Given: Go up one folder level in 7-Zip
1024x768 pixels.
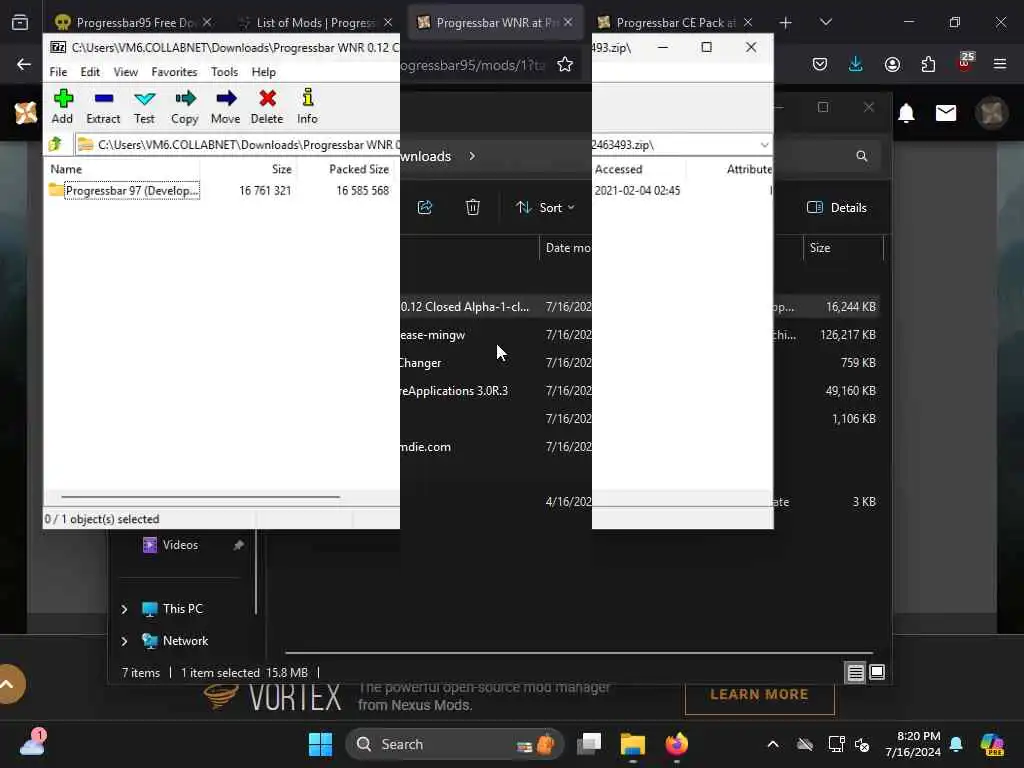Looking at the screenshot, I should pos(56,144).
